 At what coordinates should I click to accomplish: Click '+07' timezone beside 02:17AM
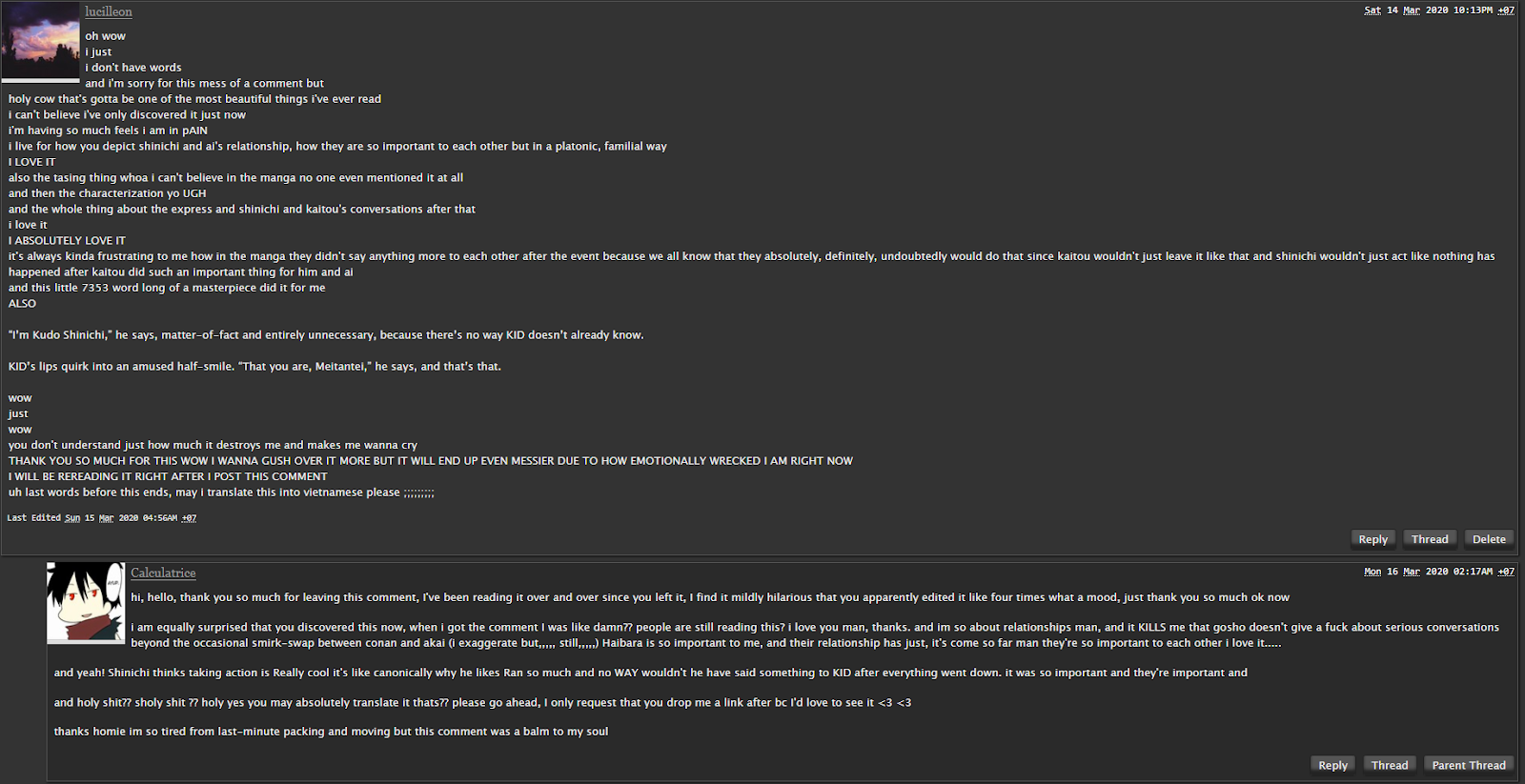tap(1506, 572)
